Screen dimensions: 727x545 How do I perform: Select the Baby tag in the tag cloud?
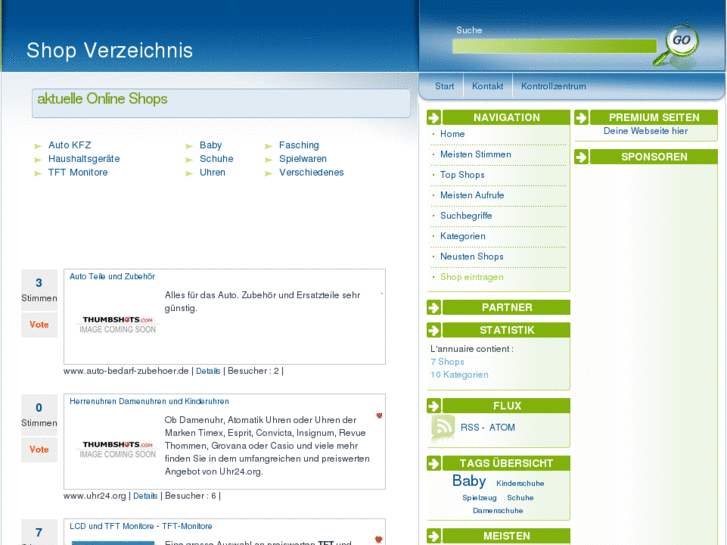[x=469, y=481]
